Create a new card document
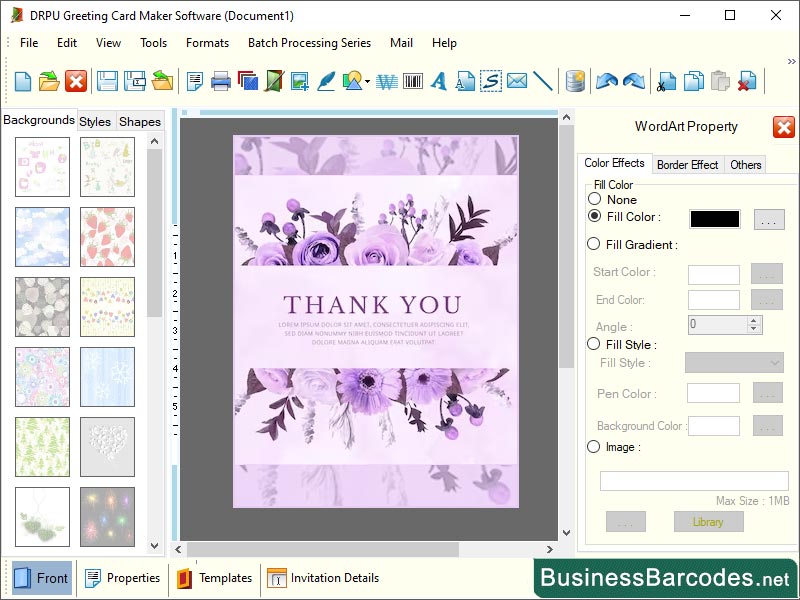This screenshot has width=800, height=600. pyautogui.click(x=22, y=81)
